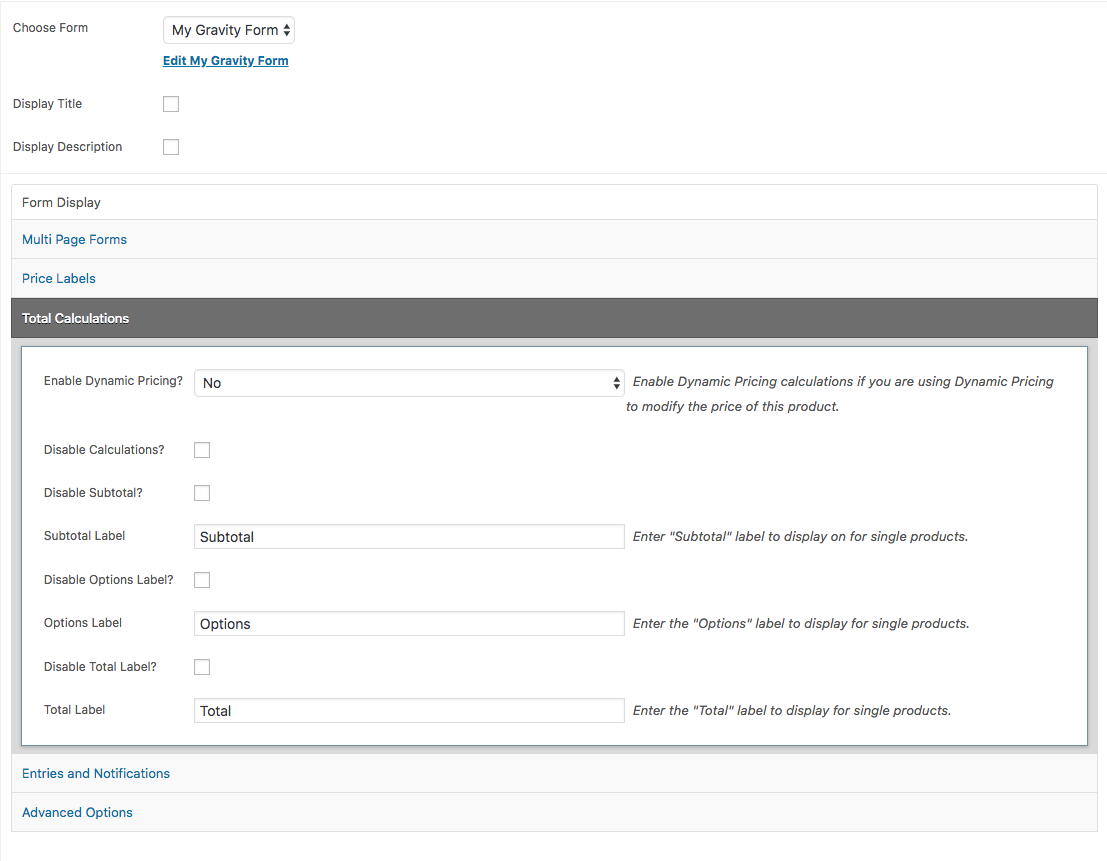Select the 'Enter the "Total" label' help text
This screenshot has height=861, width=1107.
791,711
